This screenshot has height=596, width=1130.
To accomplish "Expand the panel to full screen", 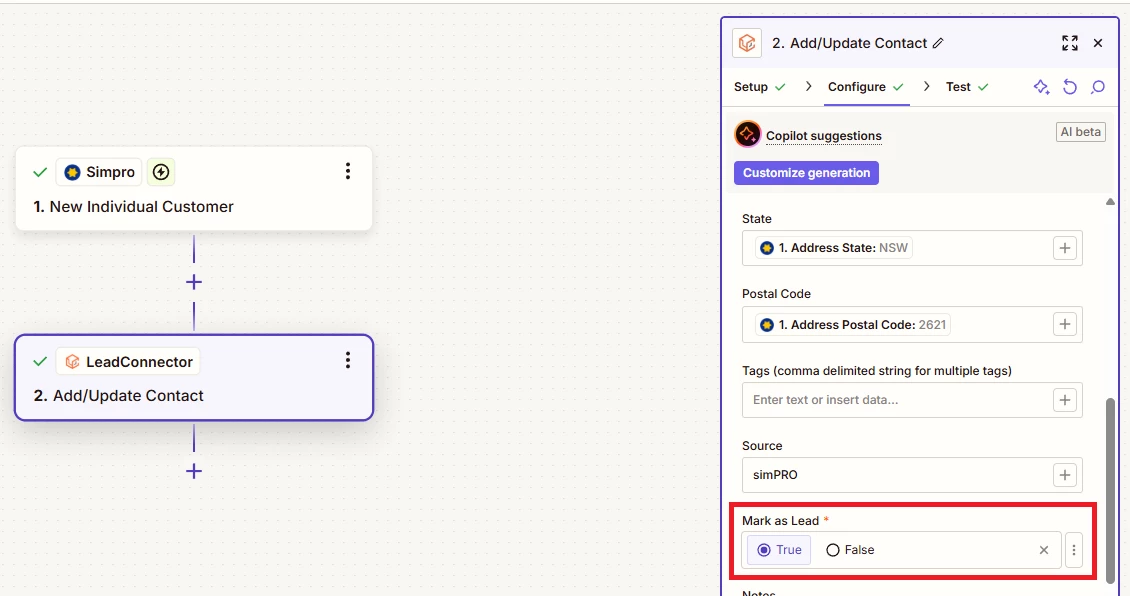I will [1070, 43].
